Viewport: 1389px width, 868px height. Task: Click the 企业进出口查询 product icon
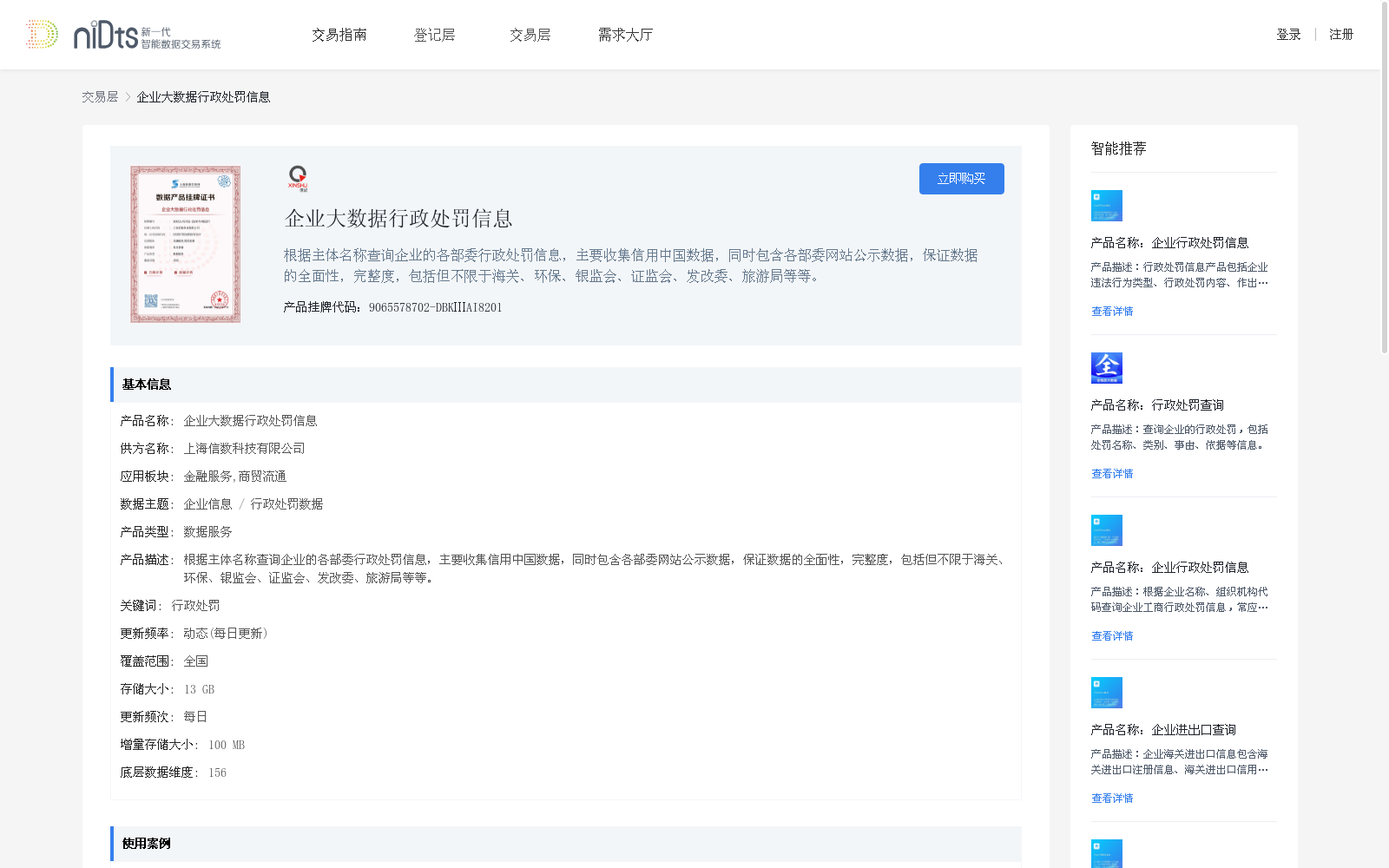tap(1107, 693)
